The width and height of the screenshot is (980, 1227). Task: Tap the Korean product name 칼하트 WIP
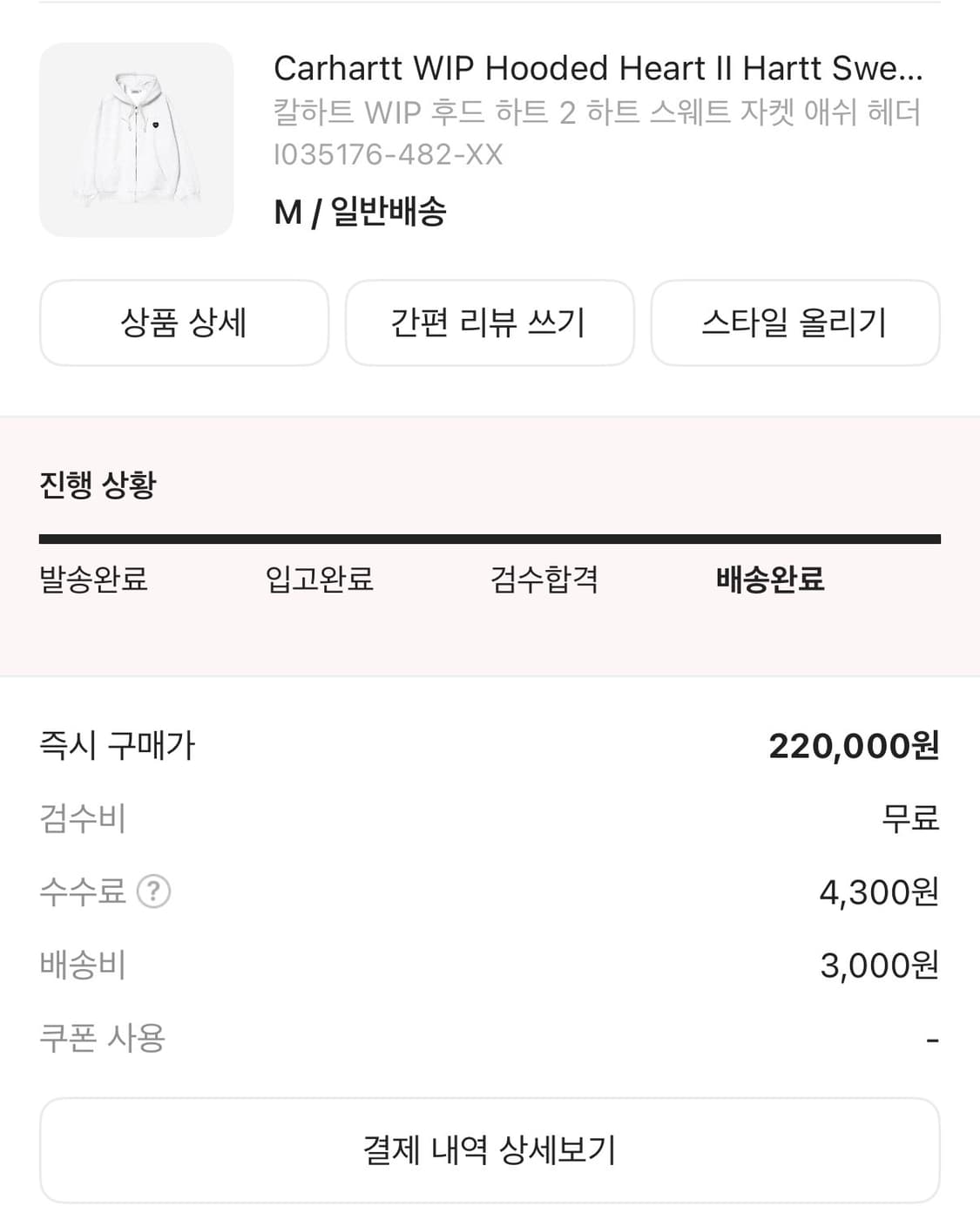(597, 112)
